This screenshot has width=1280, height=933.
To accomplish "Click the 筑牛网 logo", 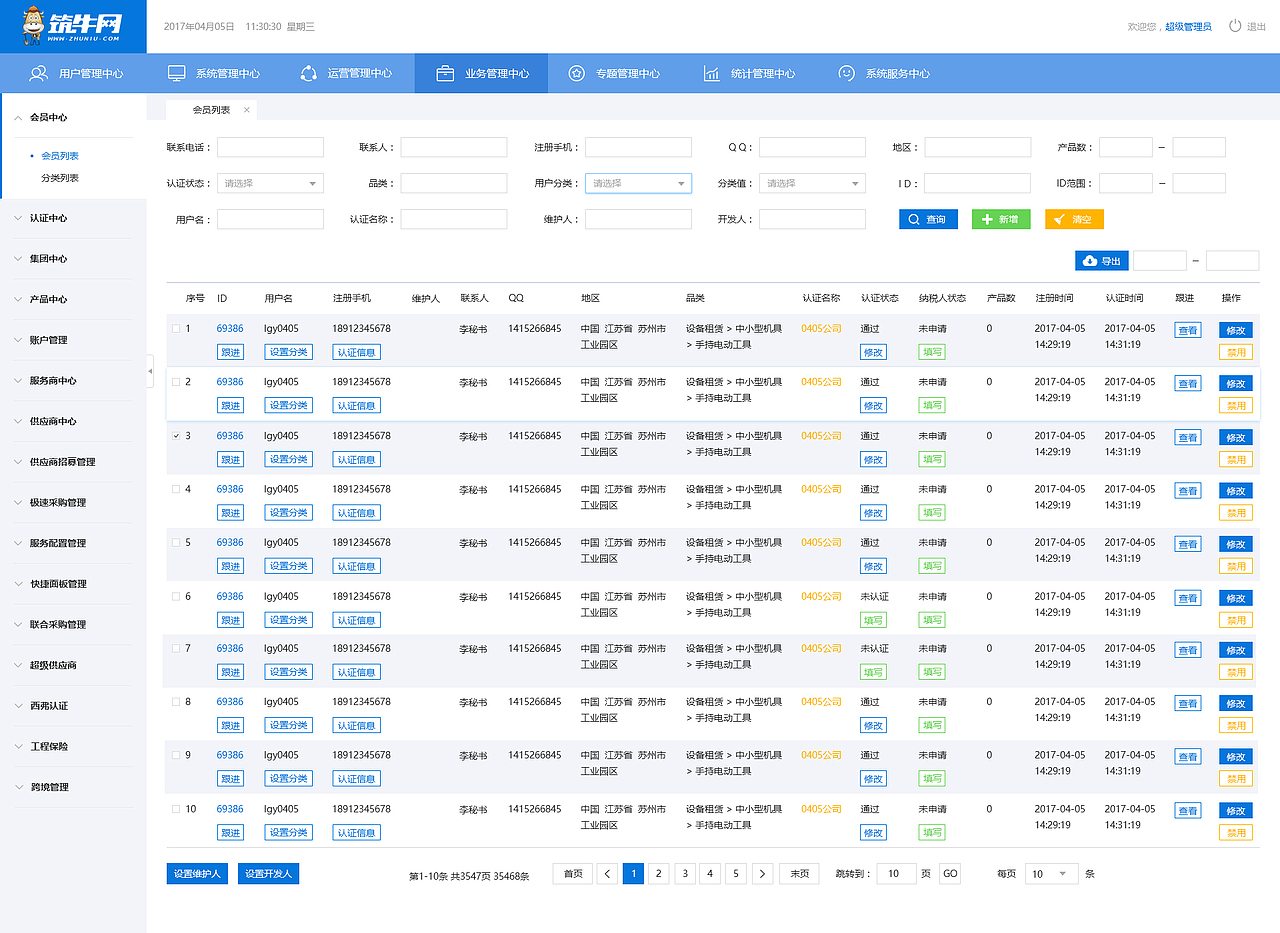I will pyautogui.click(x=73, y=26).
